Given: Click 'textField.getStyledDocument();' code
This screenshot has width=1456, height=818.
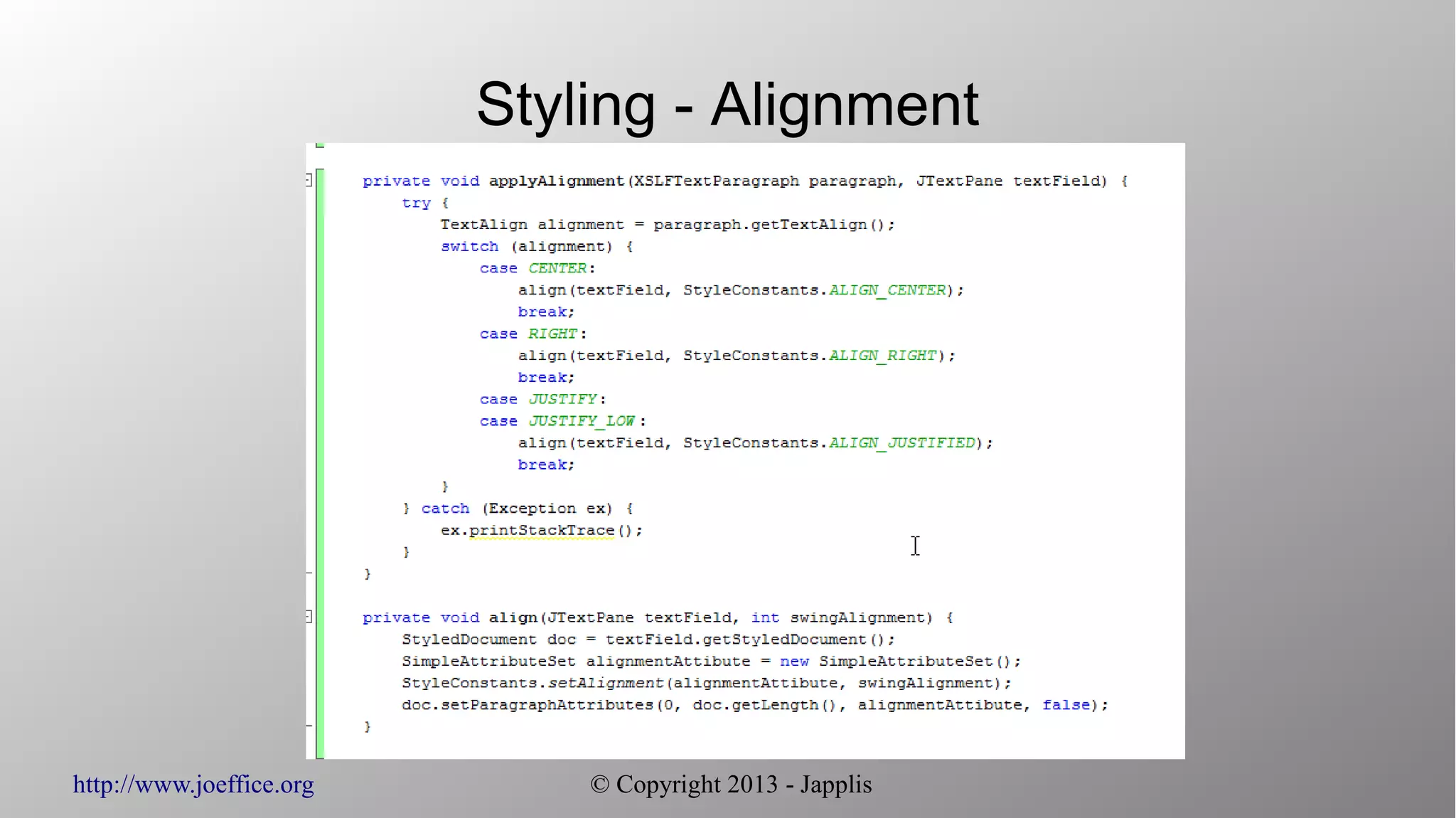Looking at the screenshot, I should [x=750, y=639].
